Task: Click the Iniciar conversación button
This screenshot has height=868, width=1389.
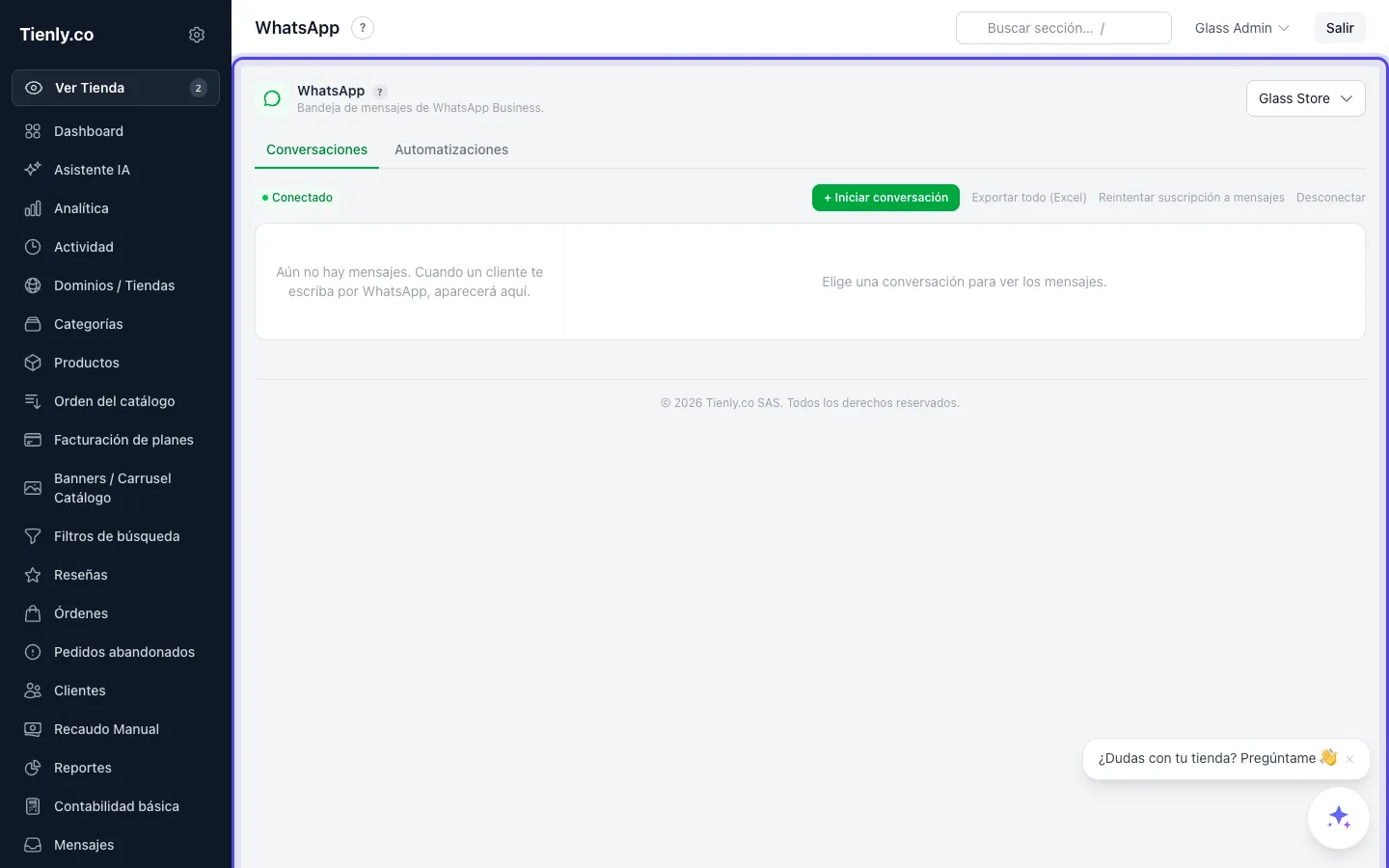Action: click(885, 198)
